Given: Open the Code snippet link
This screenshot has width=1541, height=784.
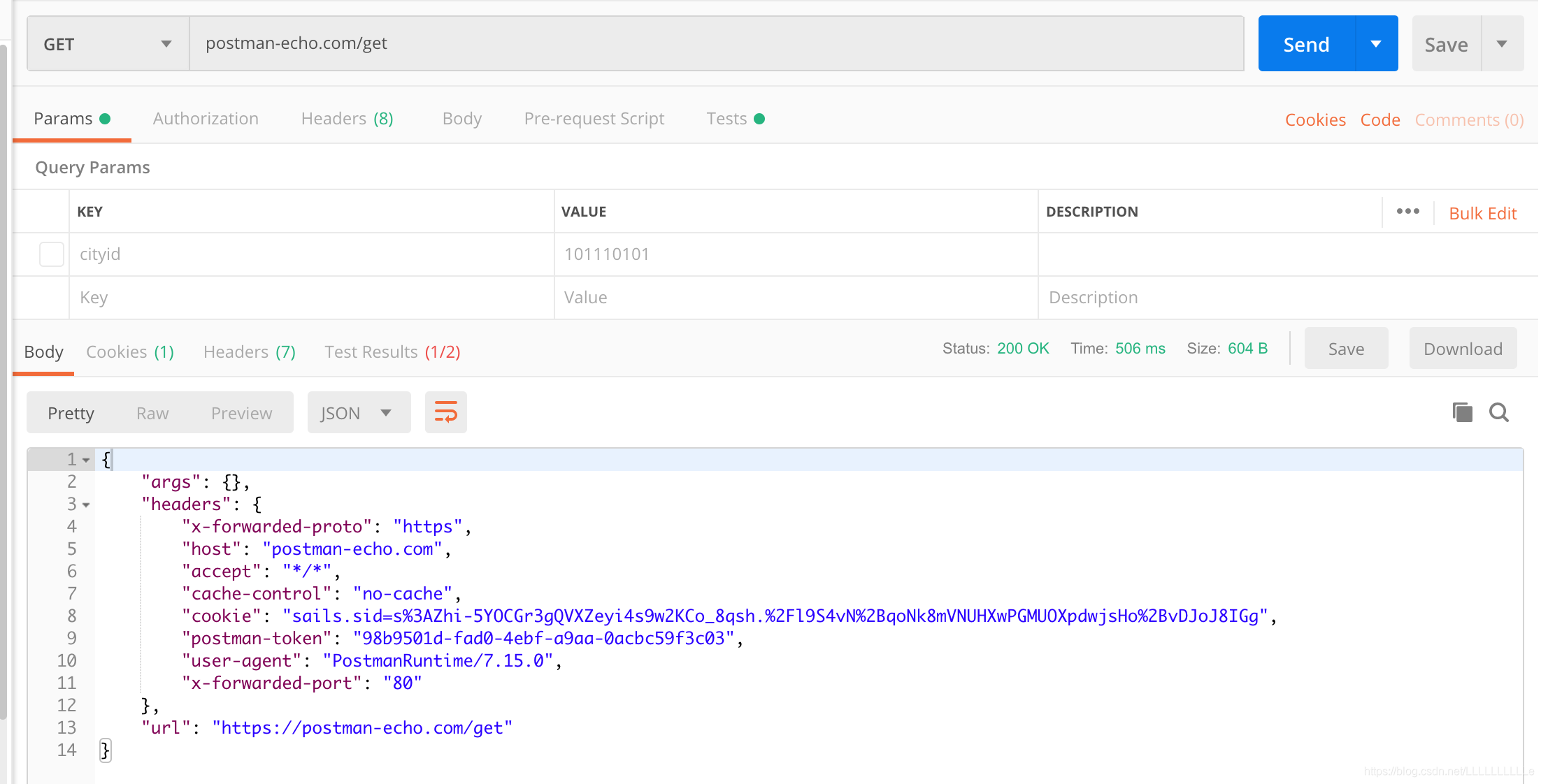Looking at the screenshot, I should pos(1380,119).
